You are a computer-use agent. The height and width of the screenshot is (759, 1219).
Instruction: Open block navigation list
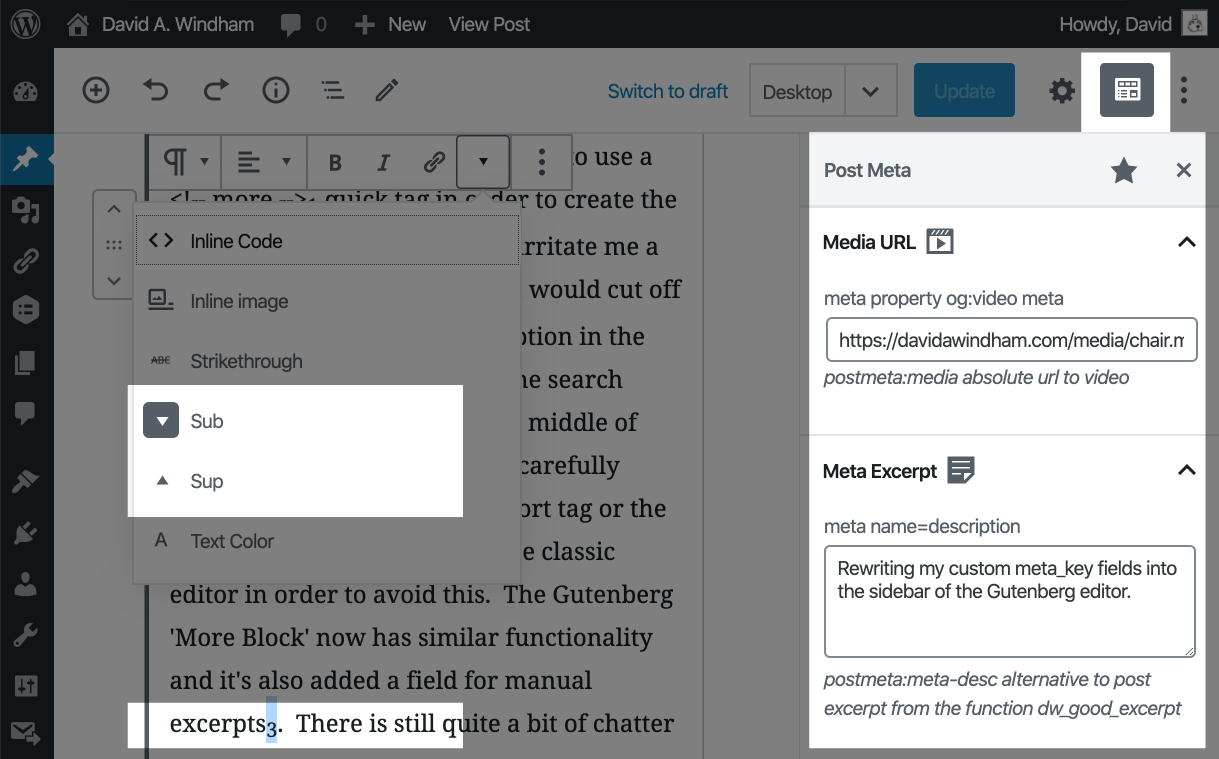(333, 91)
